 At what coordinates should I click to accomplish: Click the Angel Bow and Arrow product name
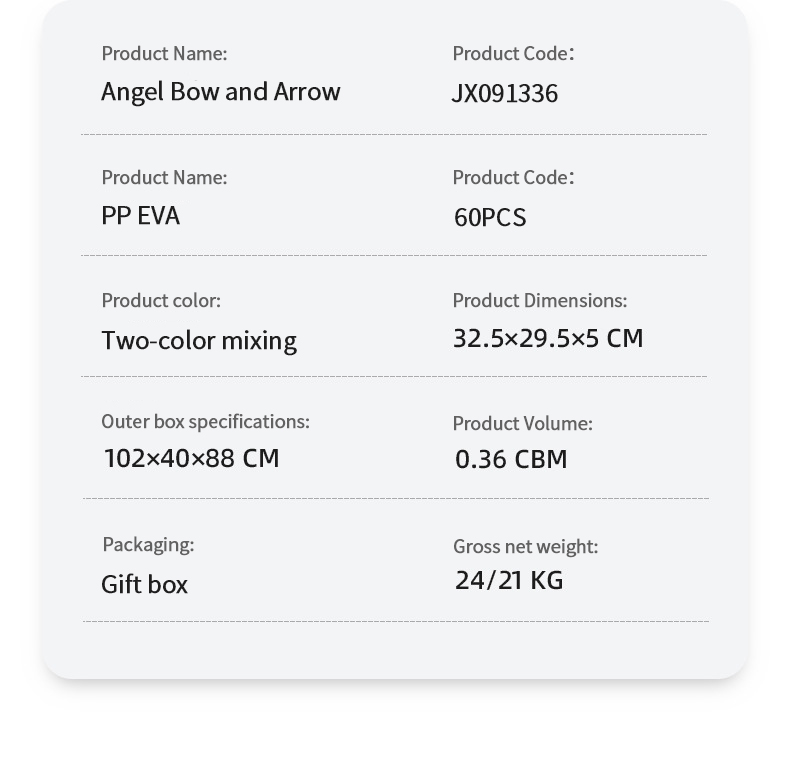220,92
